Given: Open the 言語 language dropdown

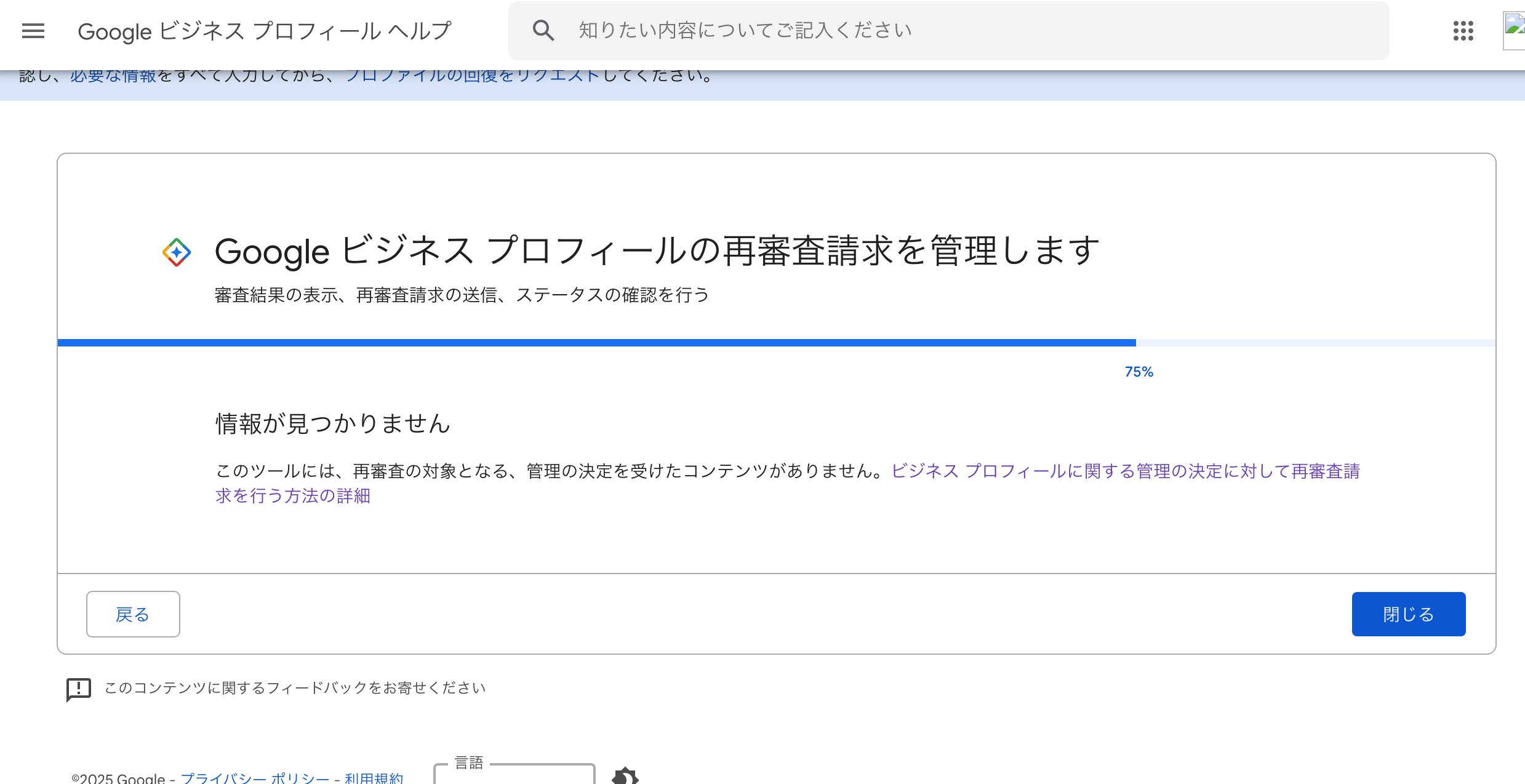Looking at the screenshot, I should click(x=514, y=773).
